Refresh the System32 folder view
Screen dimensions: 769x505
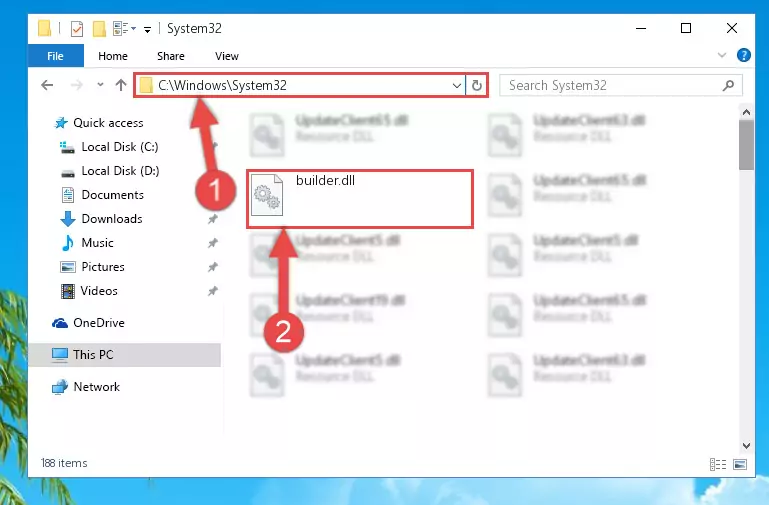tap(477, 86)
